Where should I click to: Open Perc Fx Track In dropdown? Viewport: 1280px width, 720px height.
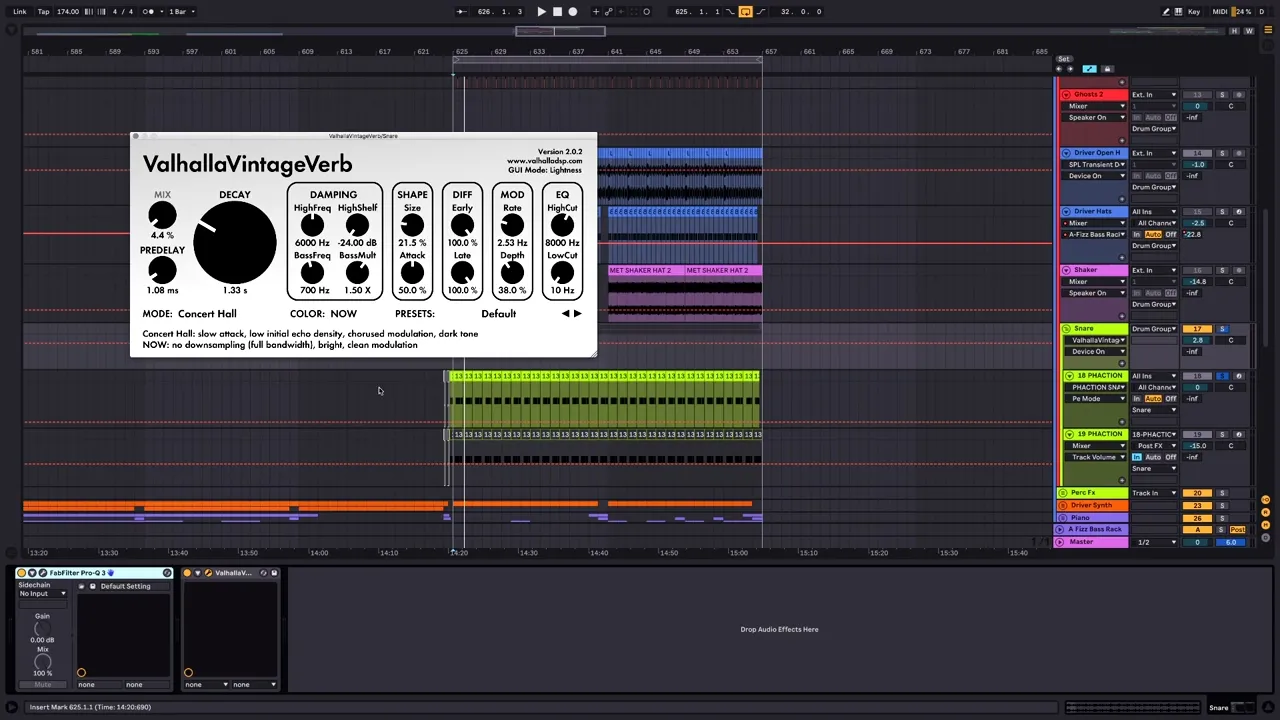point(1154,493)
